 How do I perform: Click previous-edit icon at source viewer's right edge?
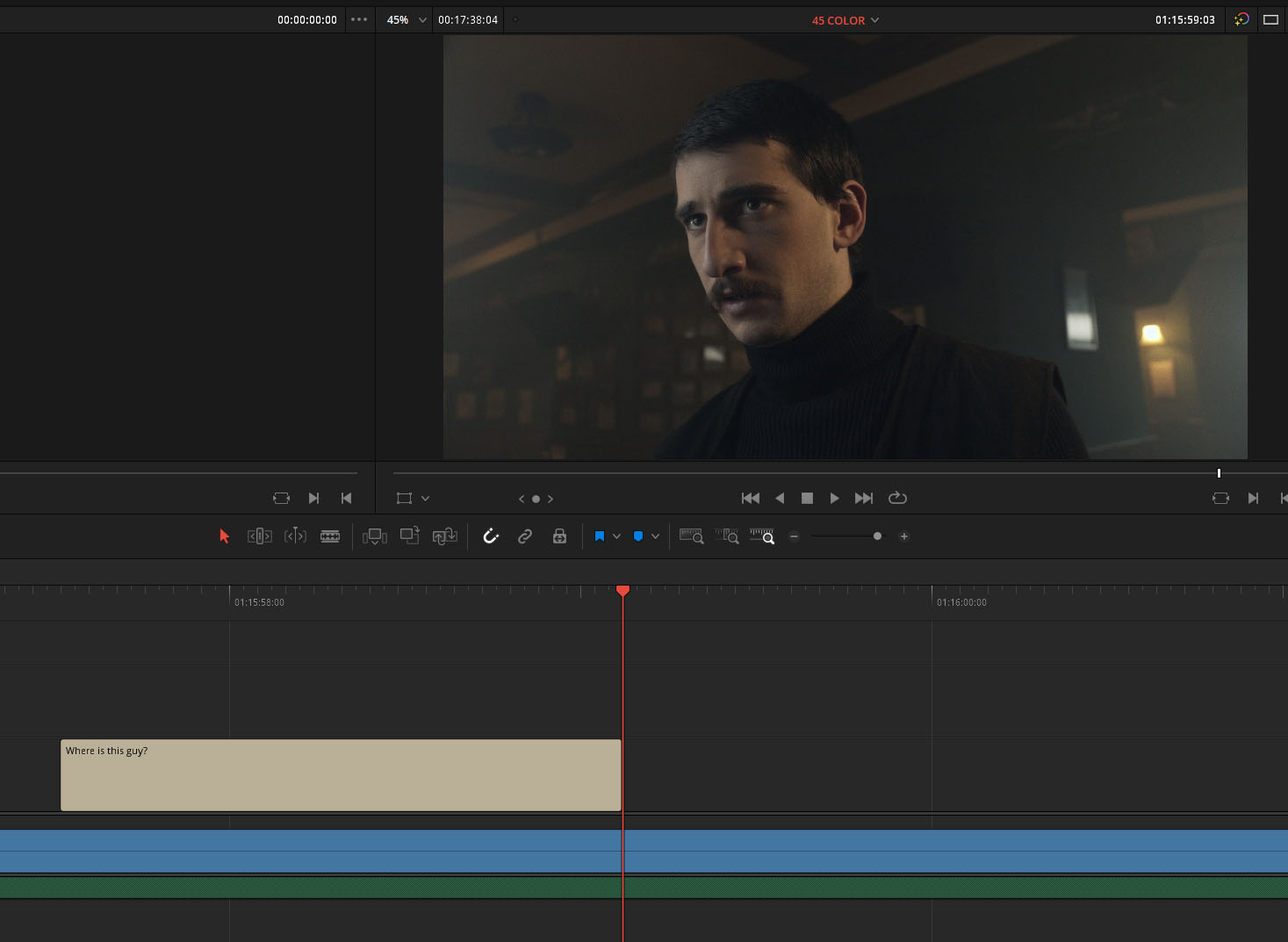346,498
